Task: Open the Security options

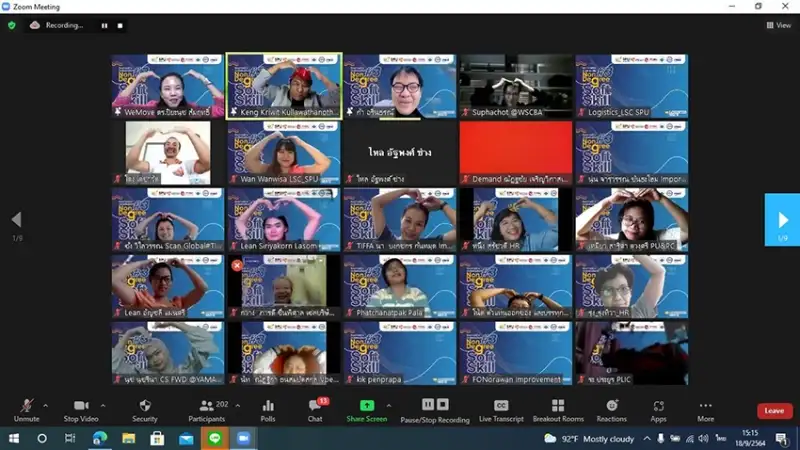Action: [x=145, y=410]
